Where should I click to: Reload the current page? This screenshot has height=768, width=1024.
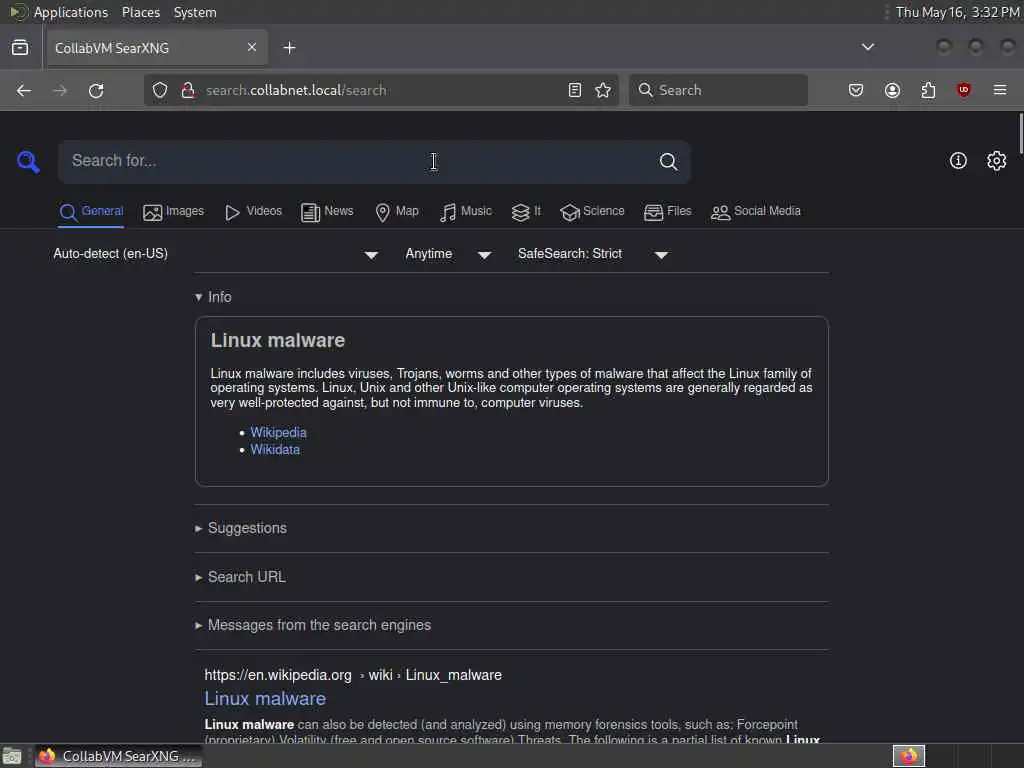(x=96, y=90)
